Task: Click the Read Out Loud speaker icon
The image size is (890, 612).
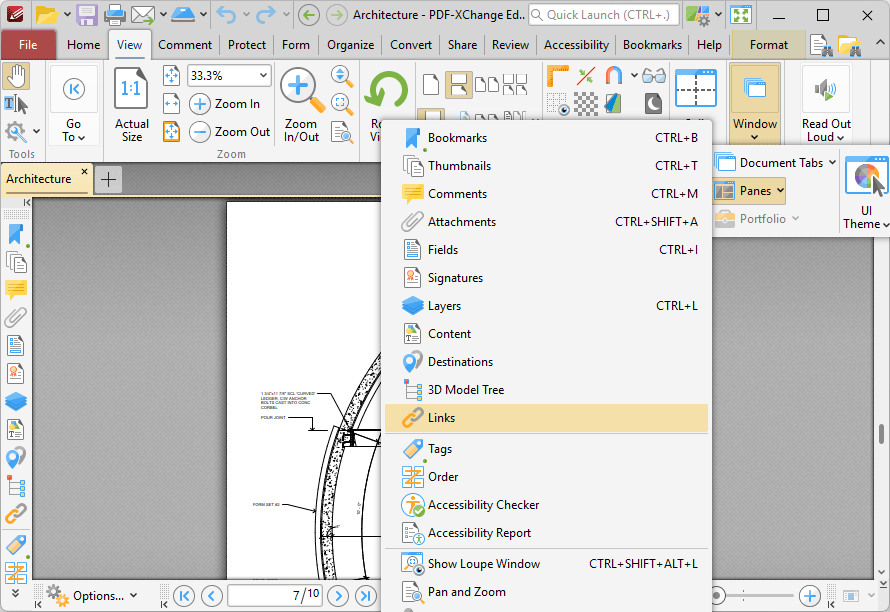Action: click(826, 90)
